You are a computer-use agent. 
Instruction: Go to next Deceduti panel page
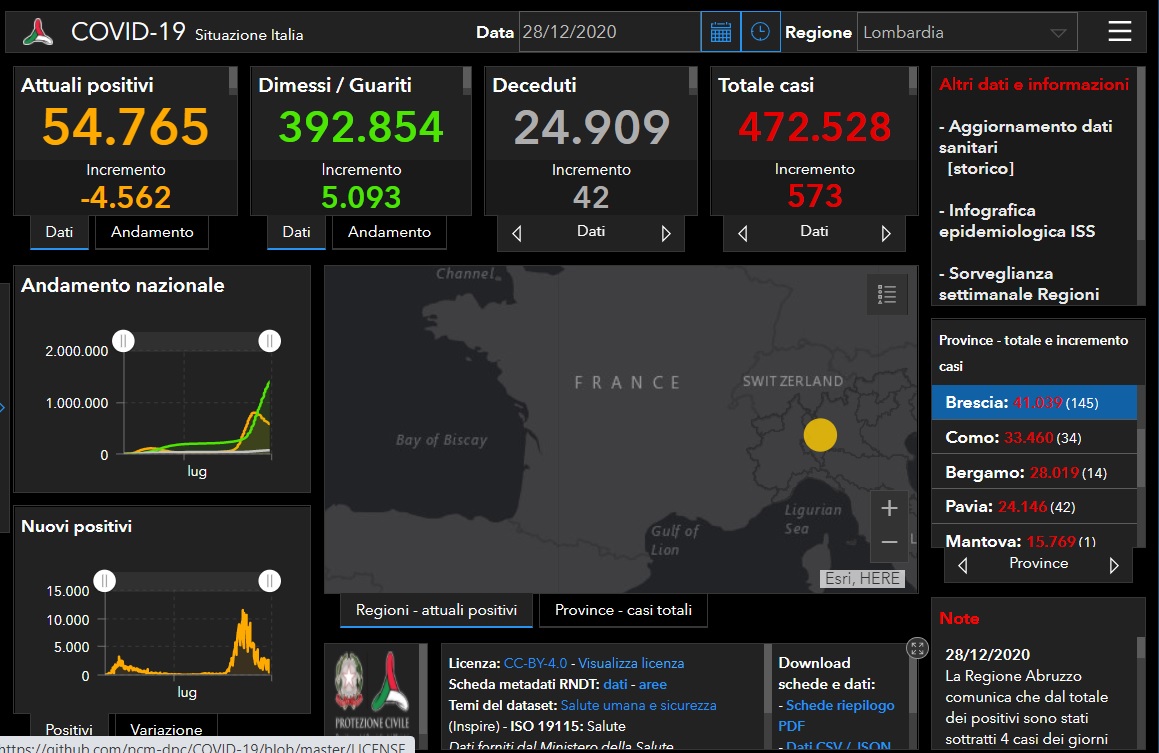click(x=666, y=234)
